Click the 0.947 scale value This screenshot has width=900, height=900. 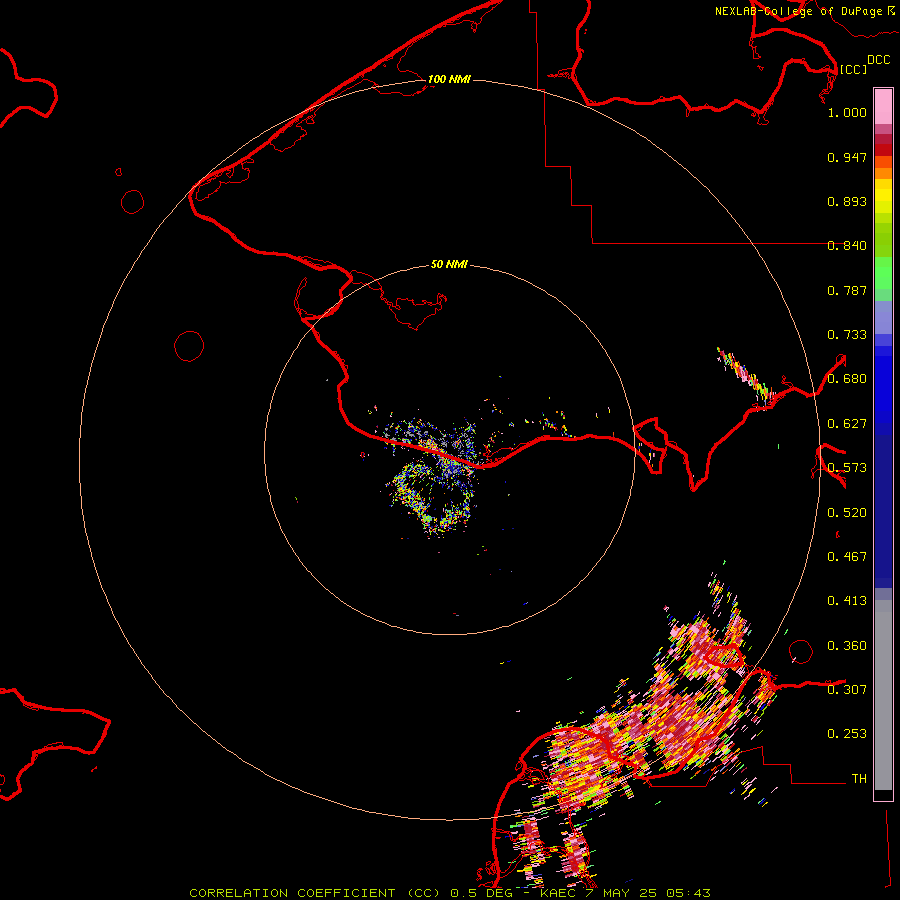847,157
